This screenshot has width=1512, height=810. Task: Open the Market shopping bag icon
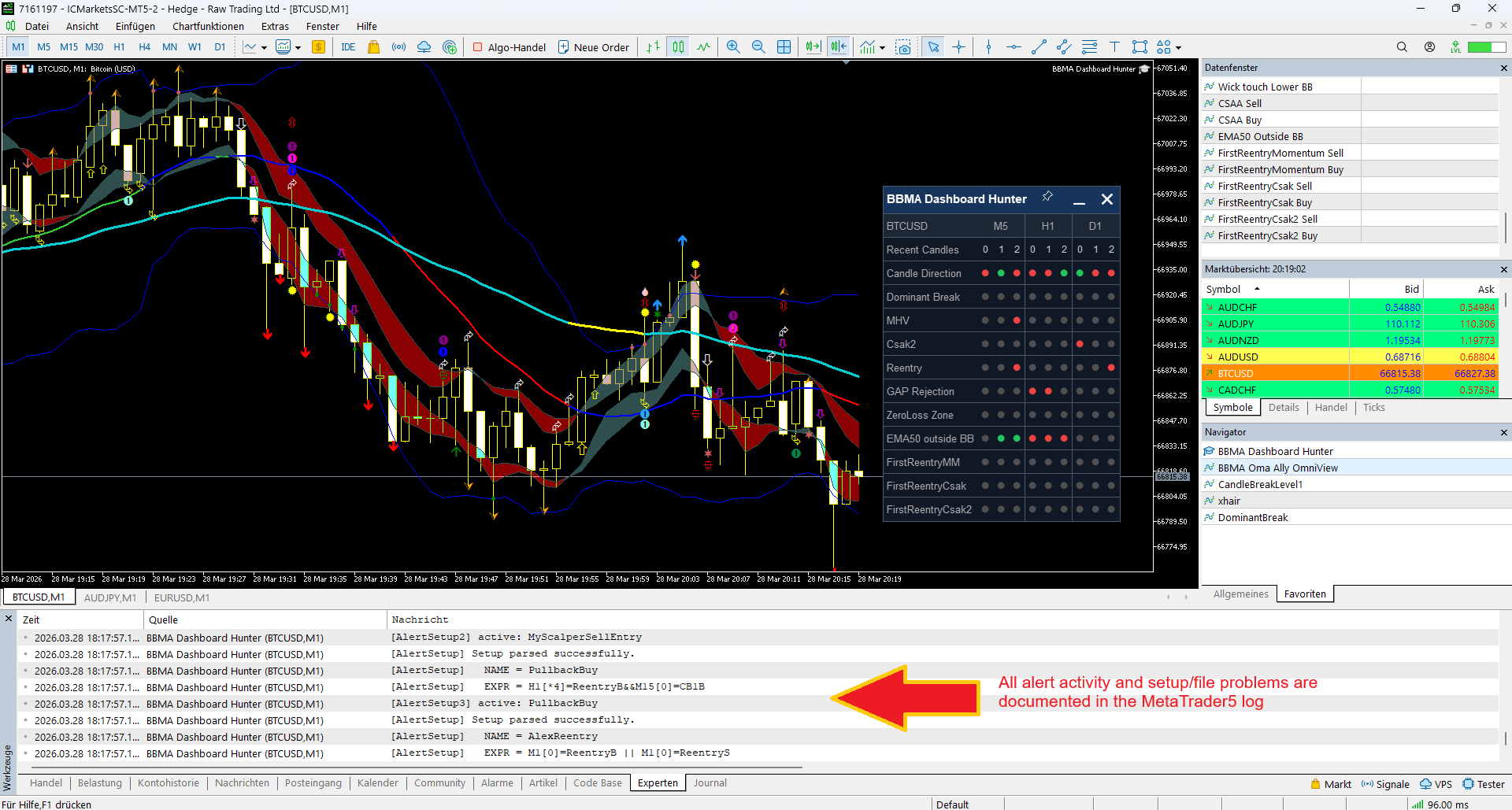pyautogui.click(x=374, y=47)
